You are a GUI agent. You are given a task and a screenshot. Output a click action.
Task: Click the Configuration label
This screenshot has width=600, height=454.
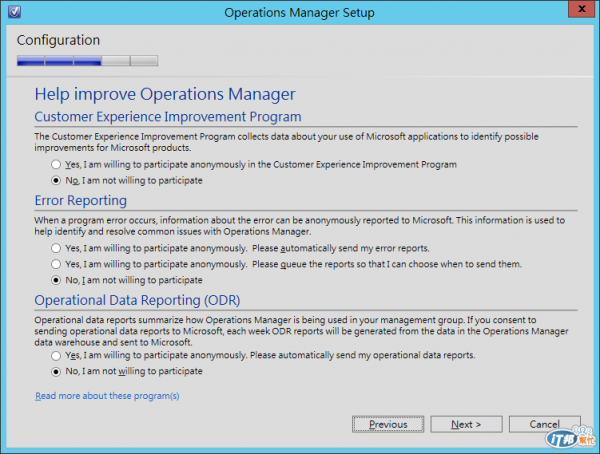[x=58, y=40]
